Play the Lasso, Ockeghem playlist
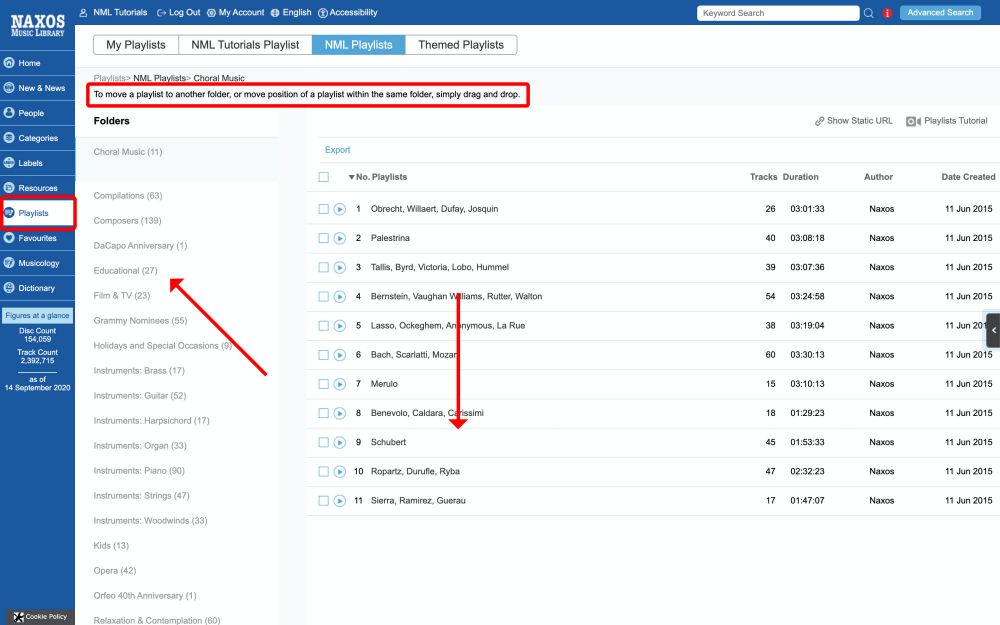Screen dimensions: 1000x625 click(340, 326)
